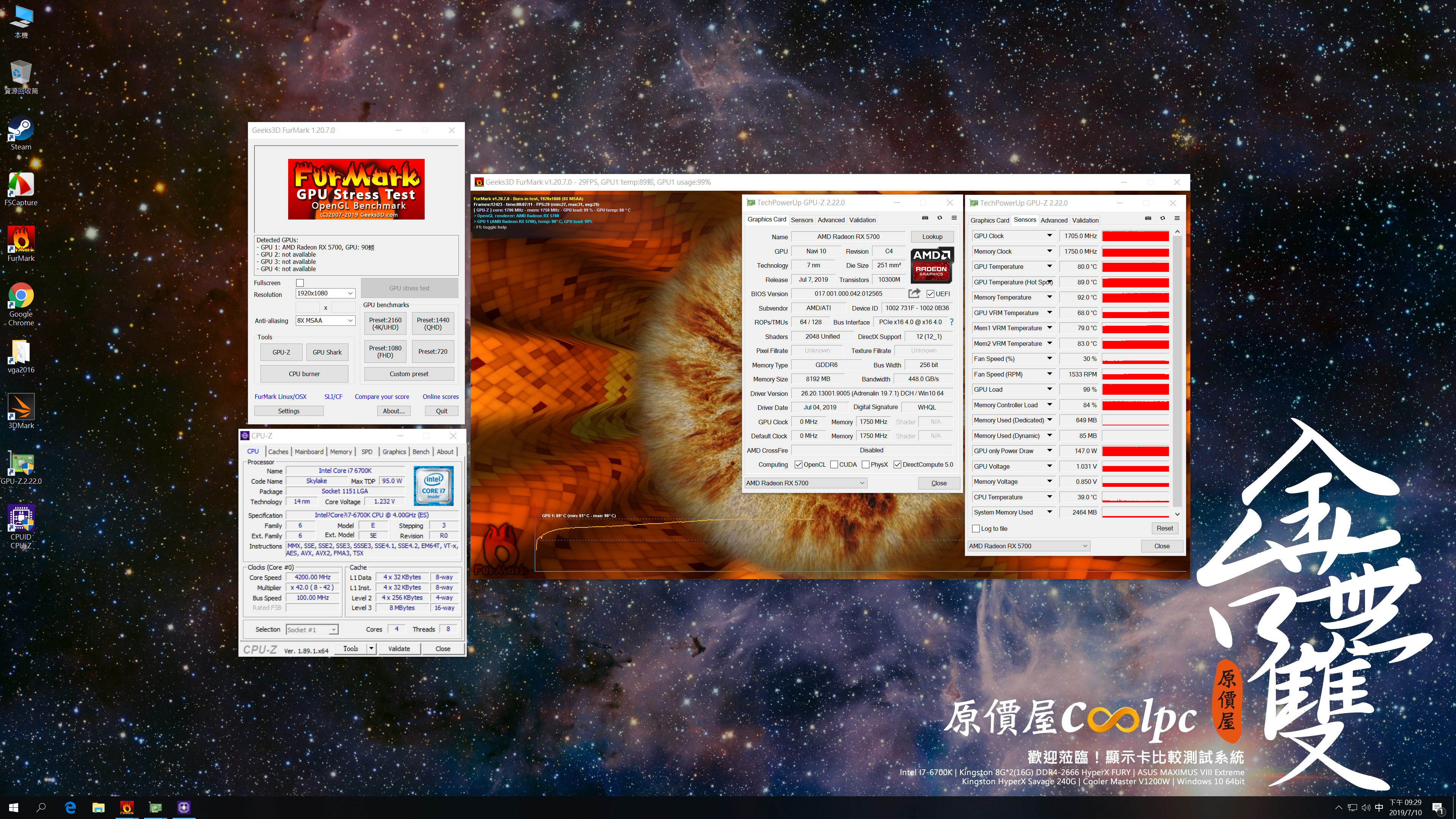Open the Resolution 1920x1080 dropdown
1456x819 pixels.
326,293
